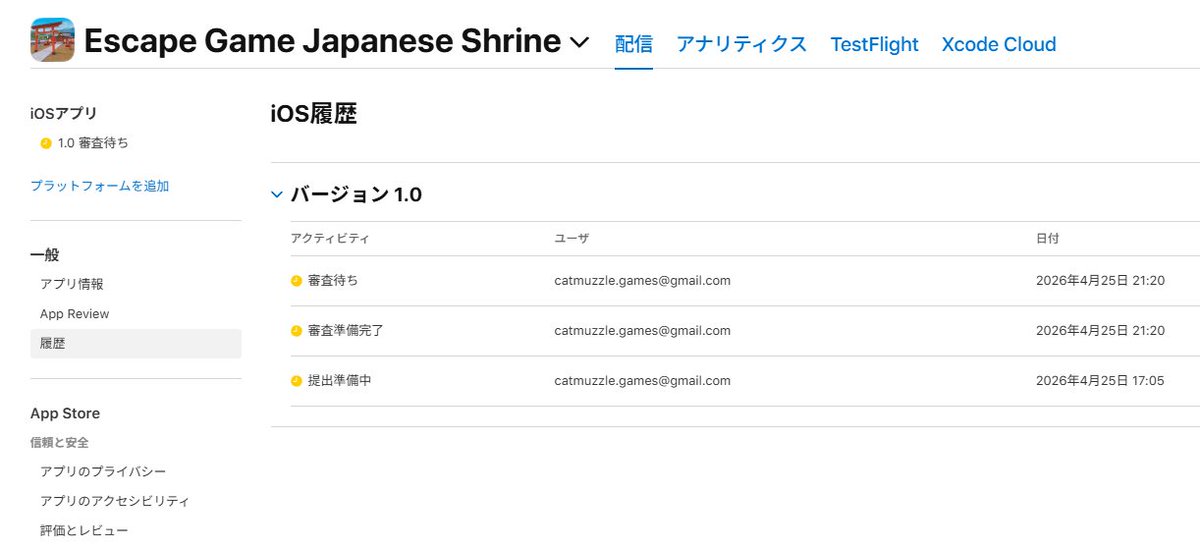Open アプリ情報 in the sidebar

click(x=72, y=284)
